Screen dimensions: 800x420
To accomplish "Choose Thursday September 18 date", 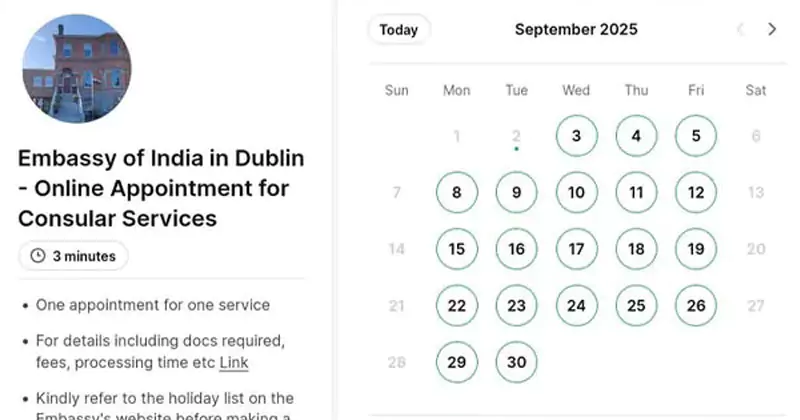I will tap(636, 249).
